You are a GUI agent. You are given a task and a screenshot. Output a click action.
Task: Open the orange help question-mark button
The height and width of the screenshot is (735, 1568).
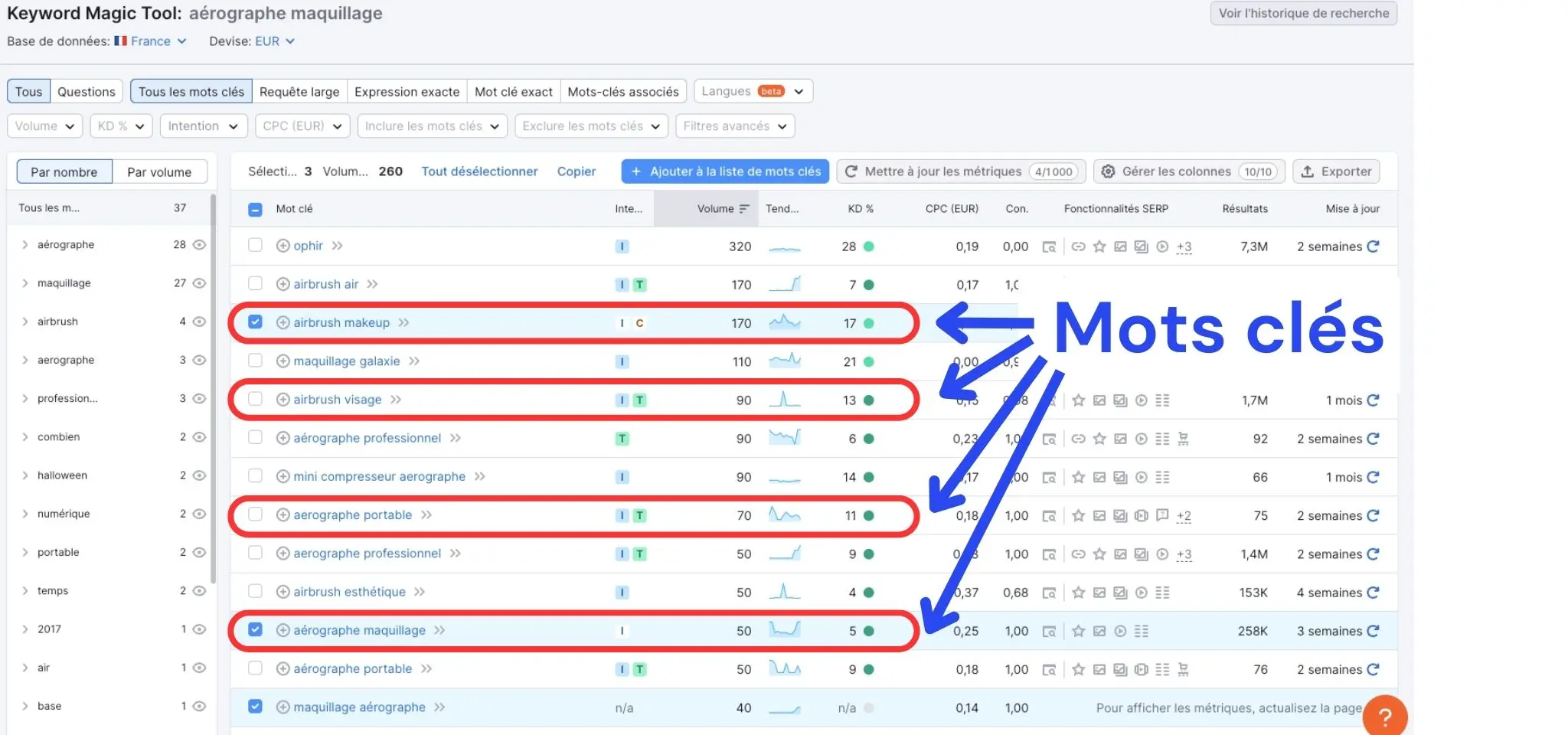(x=1384, y=717)
